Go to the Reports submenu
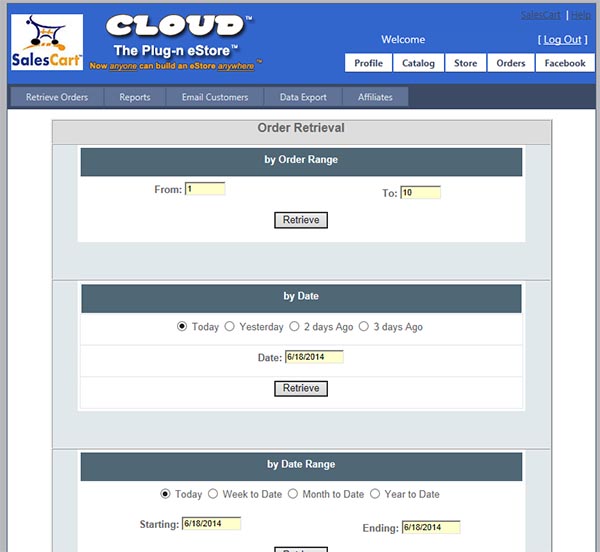Screen dimensions: 600x552 [x=135, y=97]
